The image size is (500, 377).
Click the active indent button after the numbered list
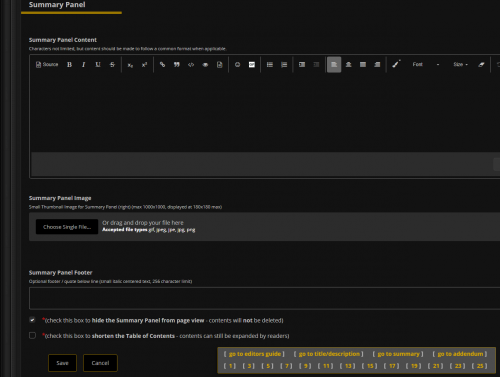click(x=302, y=65)
